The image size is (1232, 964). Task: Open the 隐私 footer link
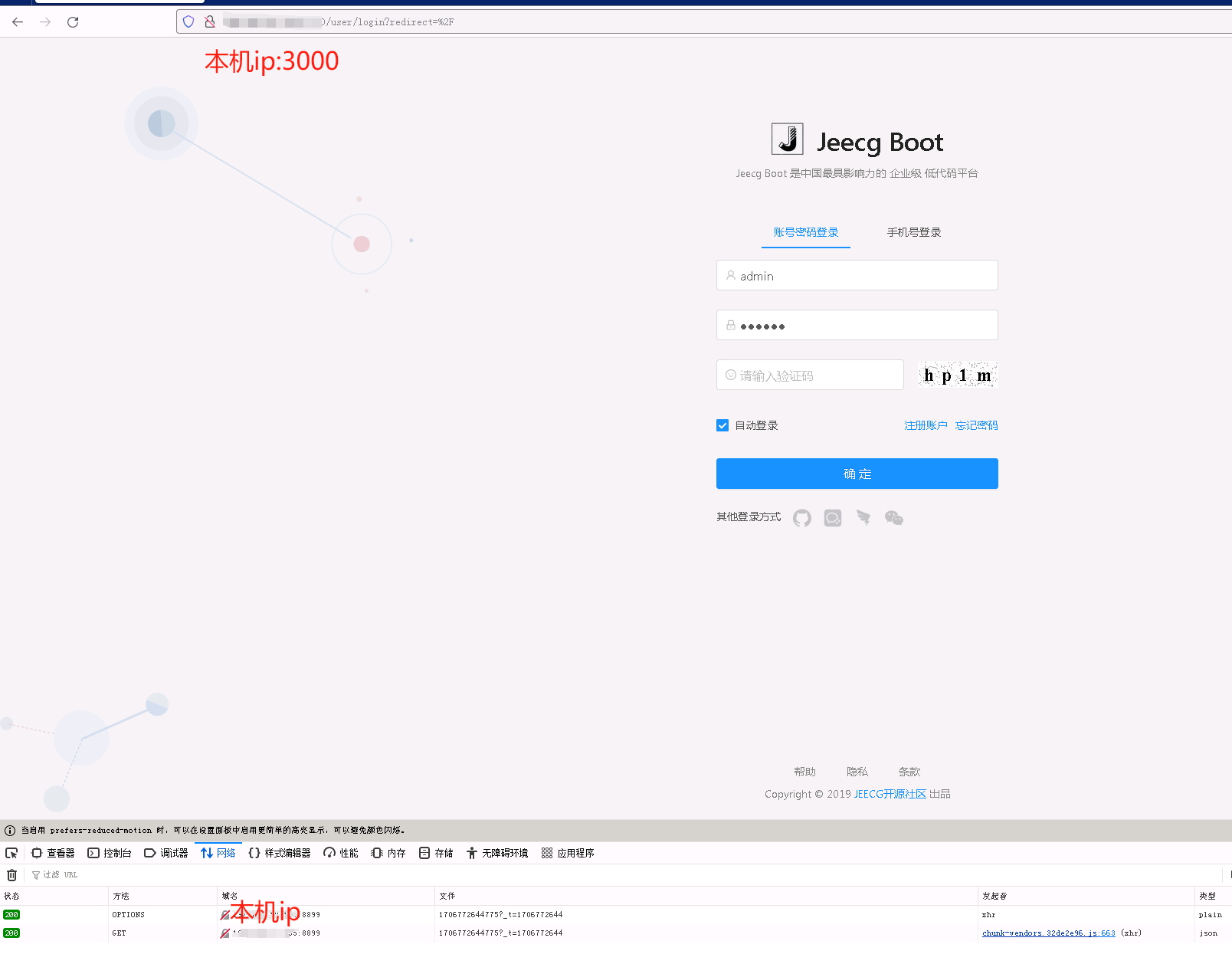pos(857,772)
